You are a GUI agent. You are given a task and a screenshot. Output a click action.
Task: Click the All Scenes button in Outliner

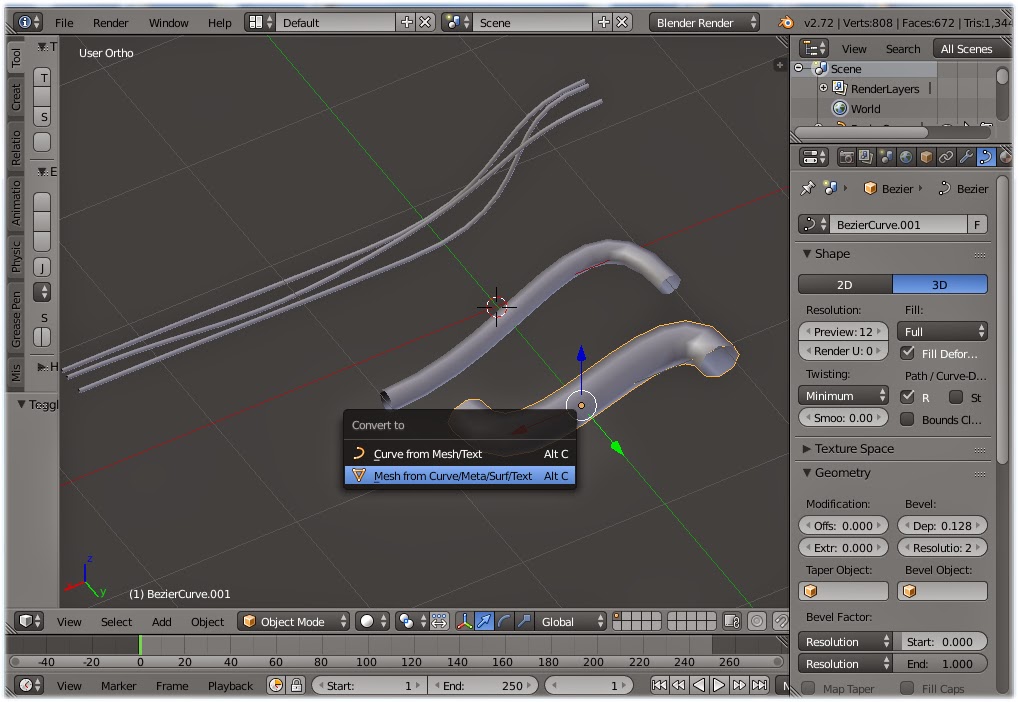click(966, 48)
